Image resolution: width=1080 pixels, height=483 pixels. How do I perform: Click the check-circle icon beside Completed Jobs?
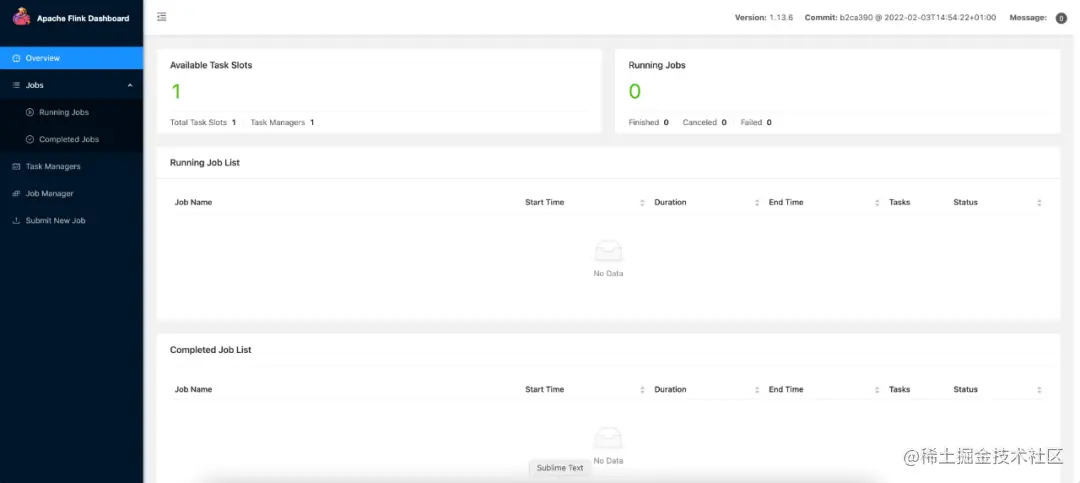[x=30, y=139]
